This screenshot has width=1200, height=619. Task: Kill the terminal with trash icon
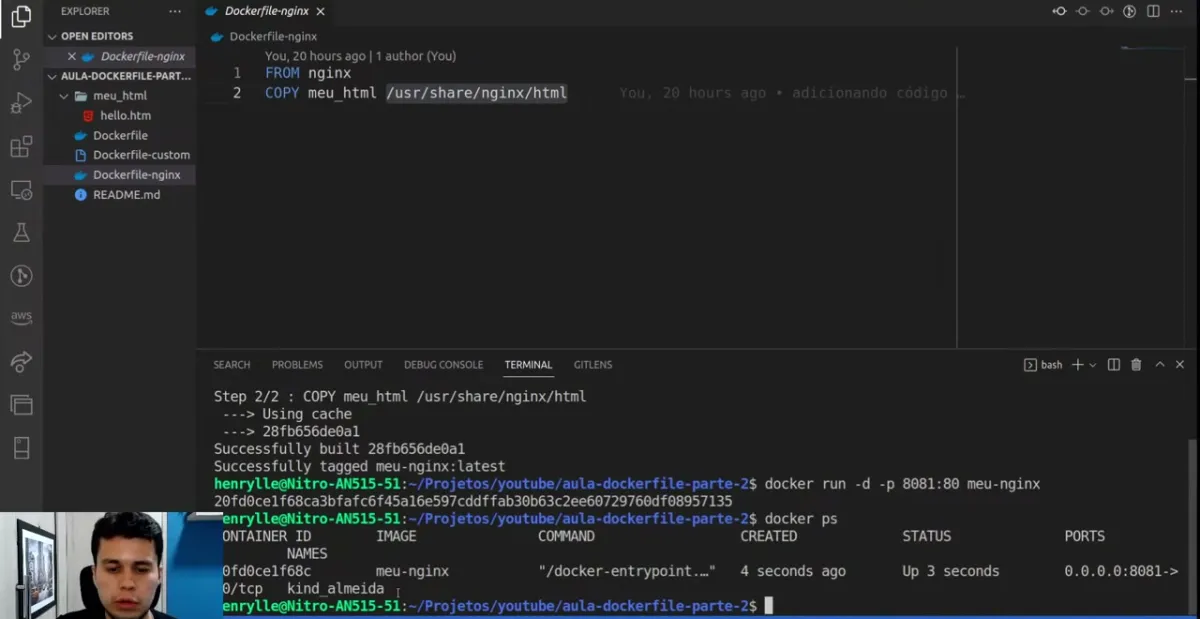point(1136,365)
